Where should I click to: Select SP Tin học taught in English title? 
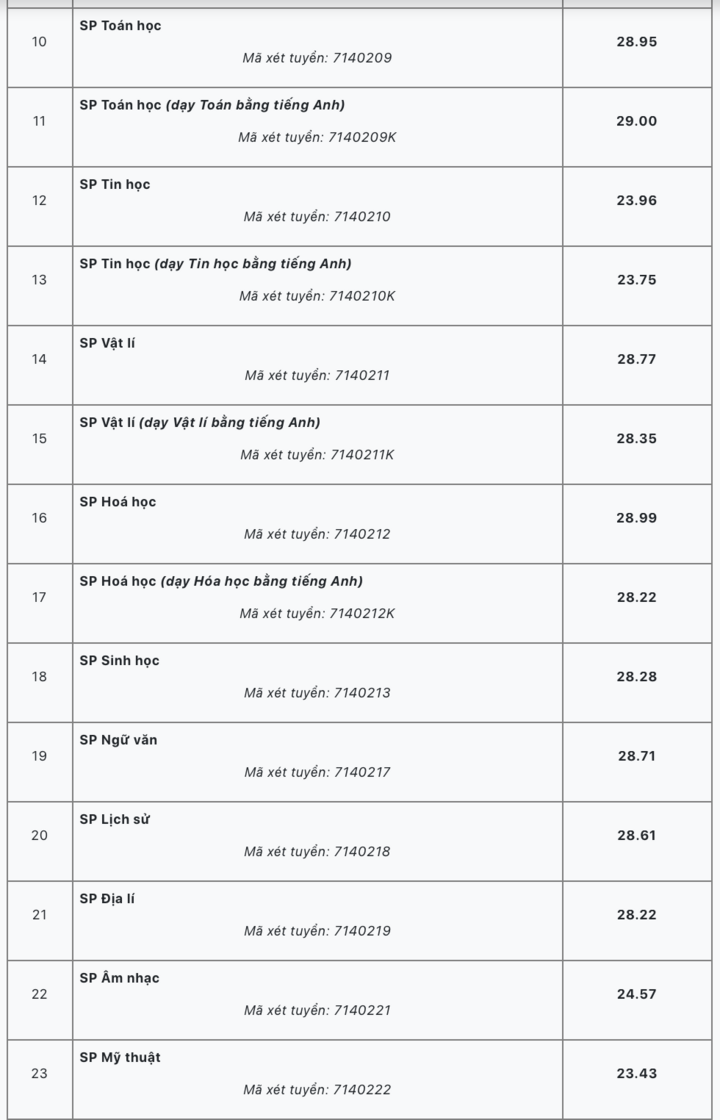point(215,264)
